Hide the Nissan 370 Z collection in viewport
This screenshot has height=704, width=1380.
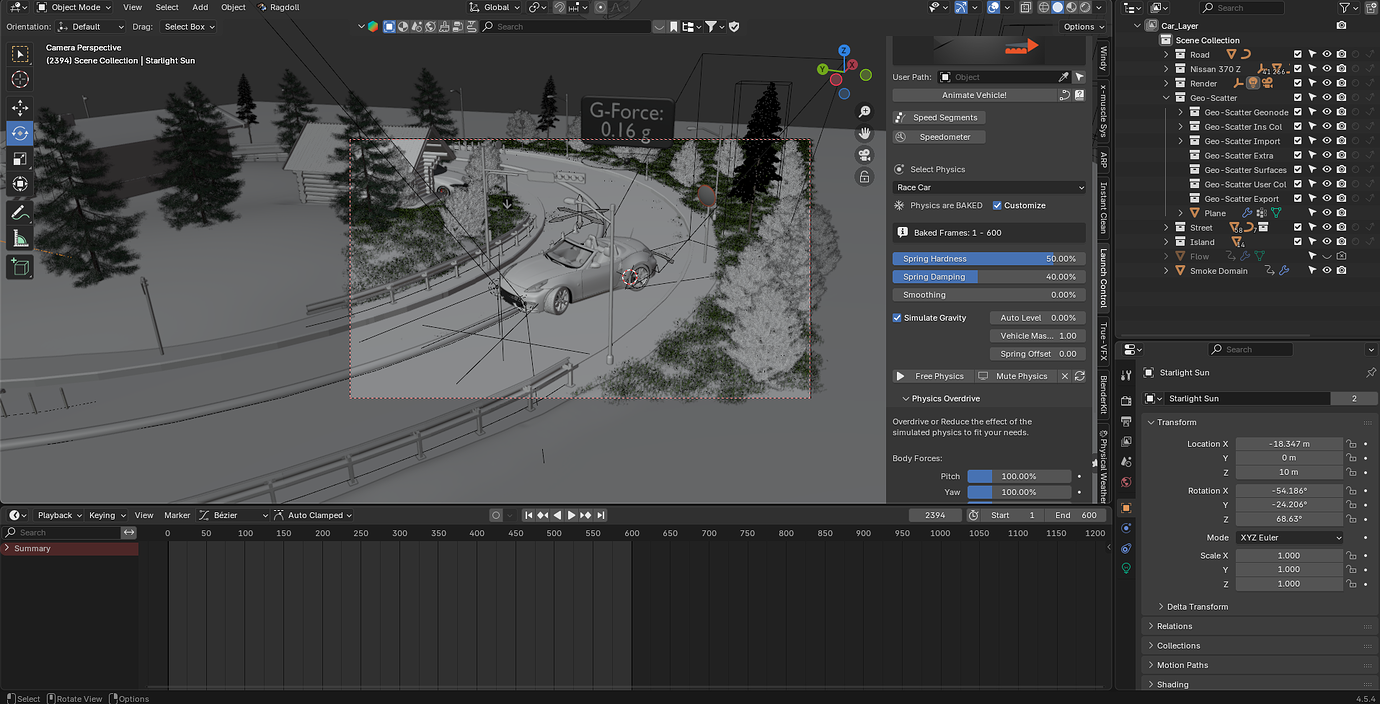coord(1327,69)
